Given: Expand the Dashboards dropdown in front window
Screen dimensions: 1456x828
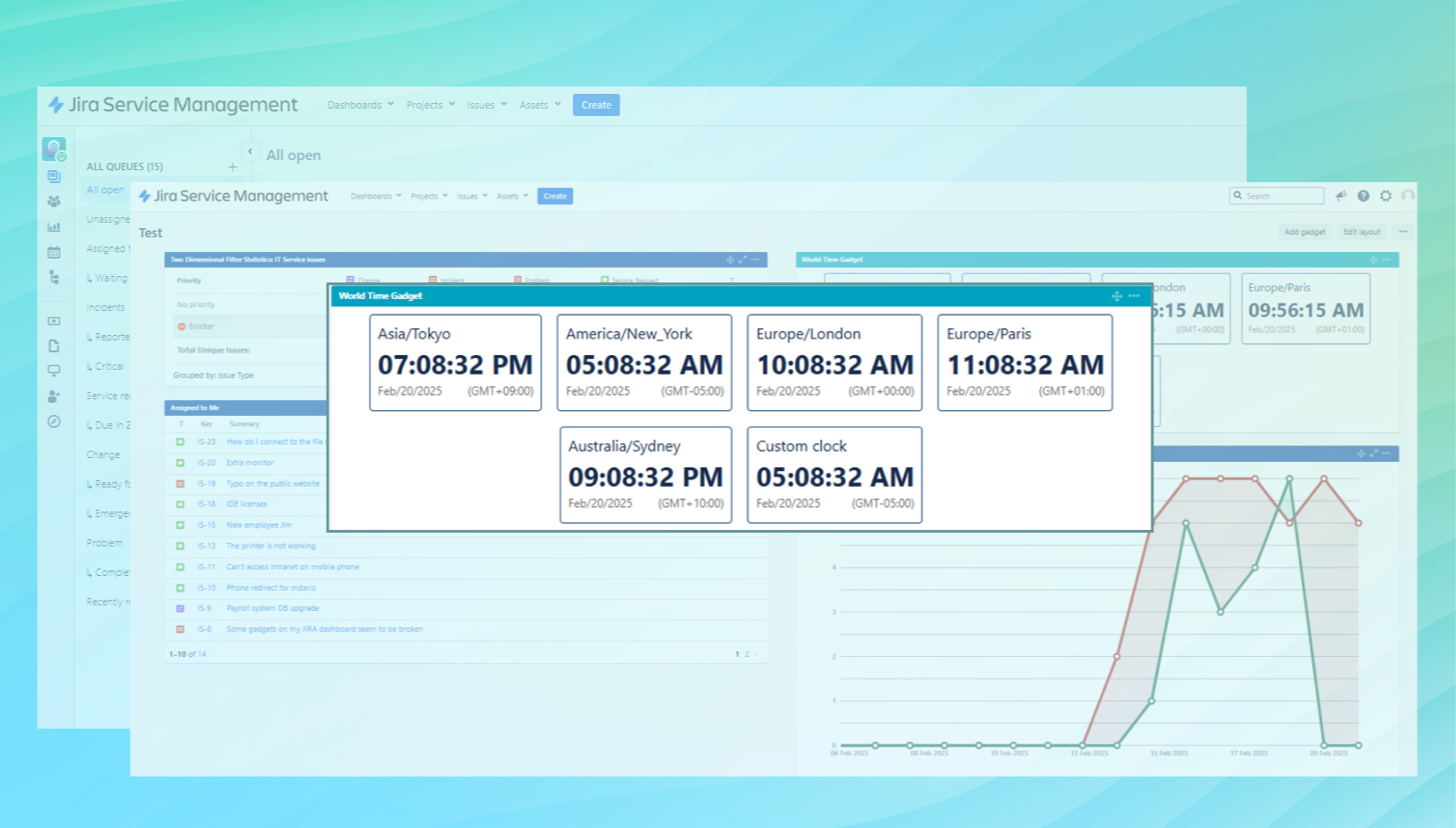Looking at the screenshot, I should pos(376,196).
